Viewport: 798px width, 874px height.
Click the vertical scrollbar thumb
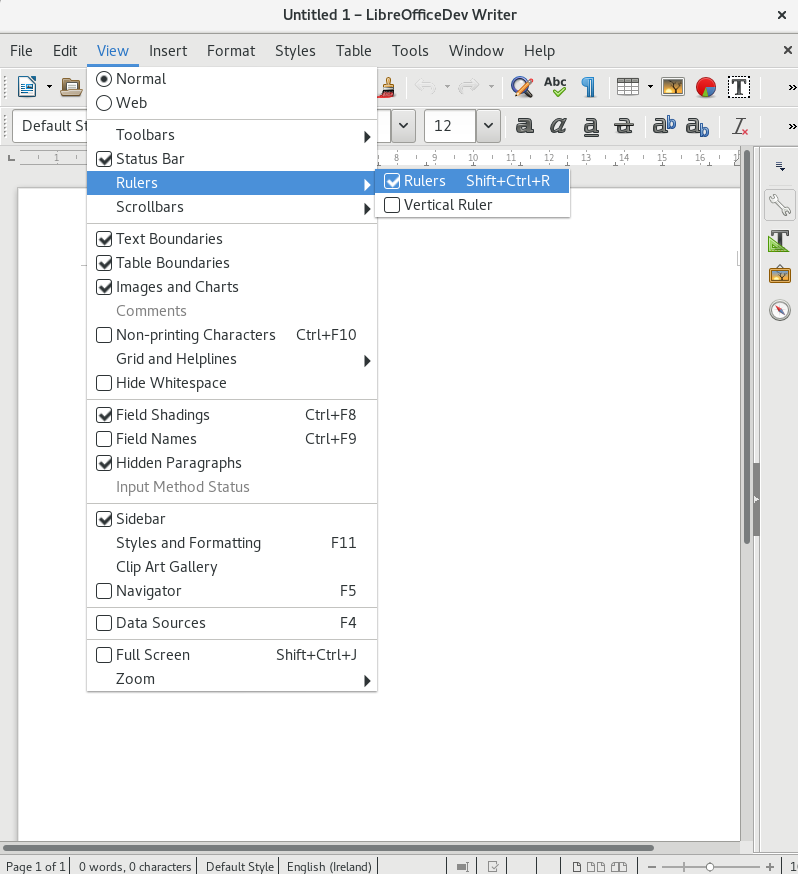click(x=747, y=346)
